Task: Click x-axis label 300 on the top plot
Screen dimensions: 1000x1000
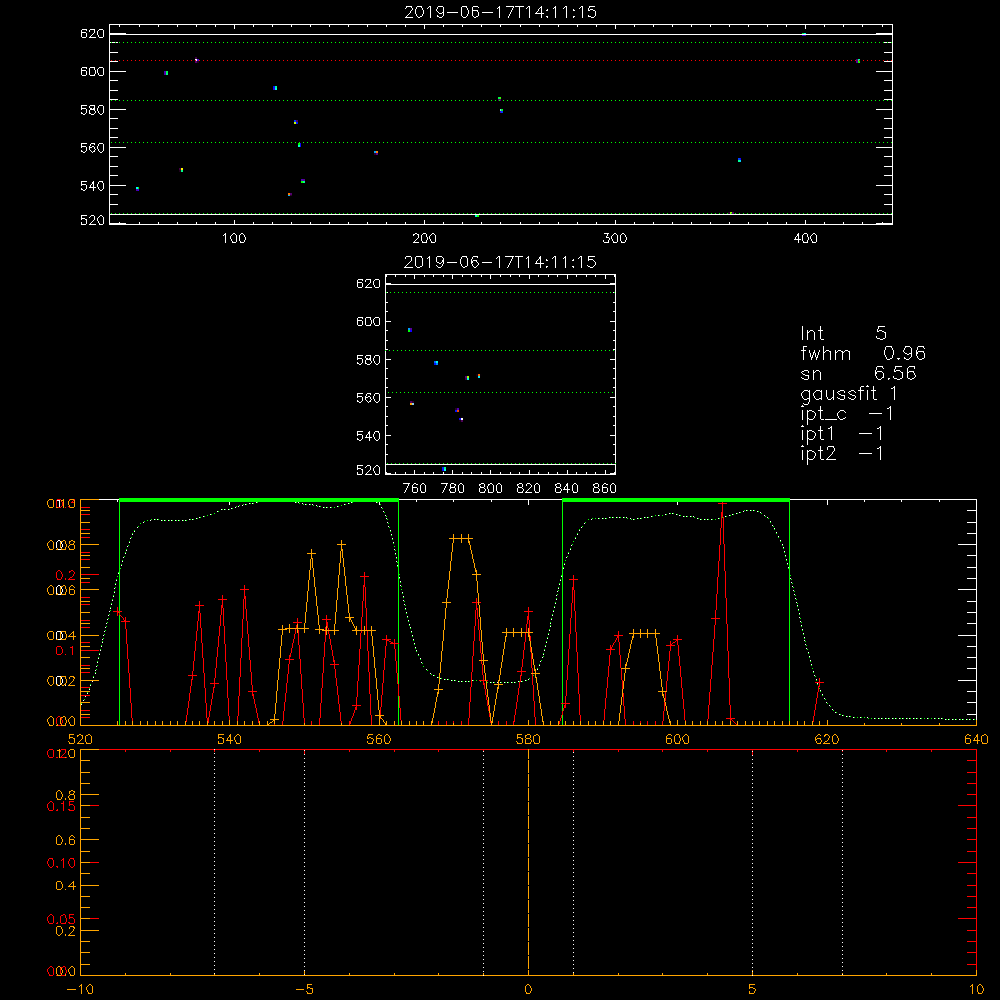Action: point(615,239)
